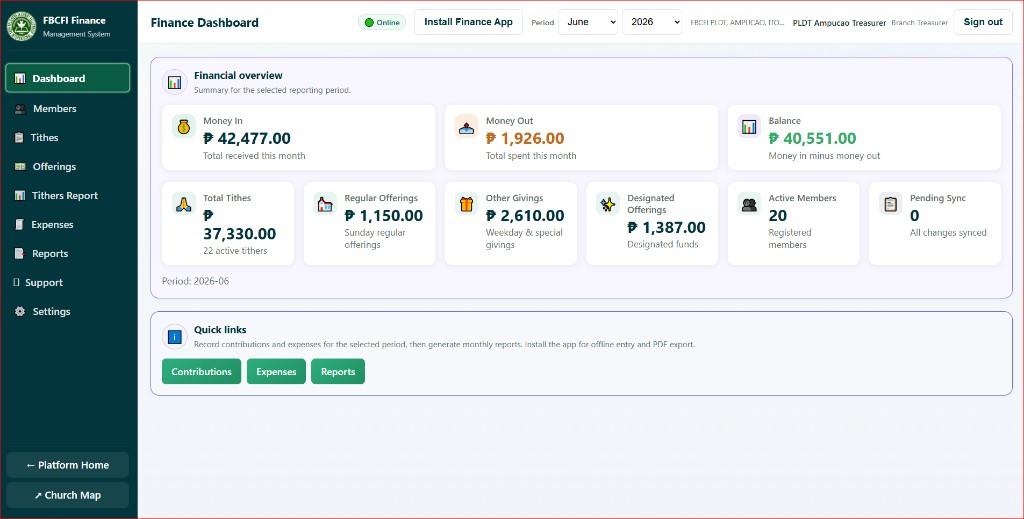Click the Finance Dashboard page title

point(204,22)
